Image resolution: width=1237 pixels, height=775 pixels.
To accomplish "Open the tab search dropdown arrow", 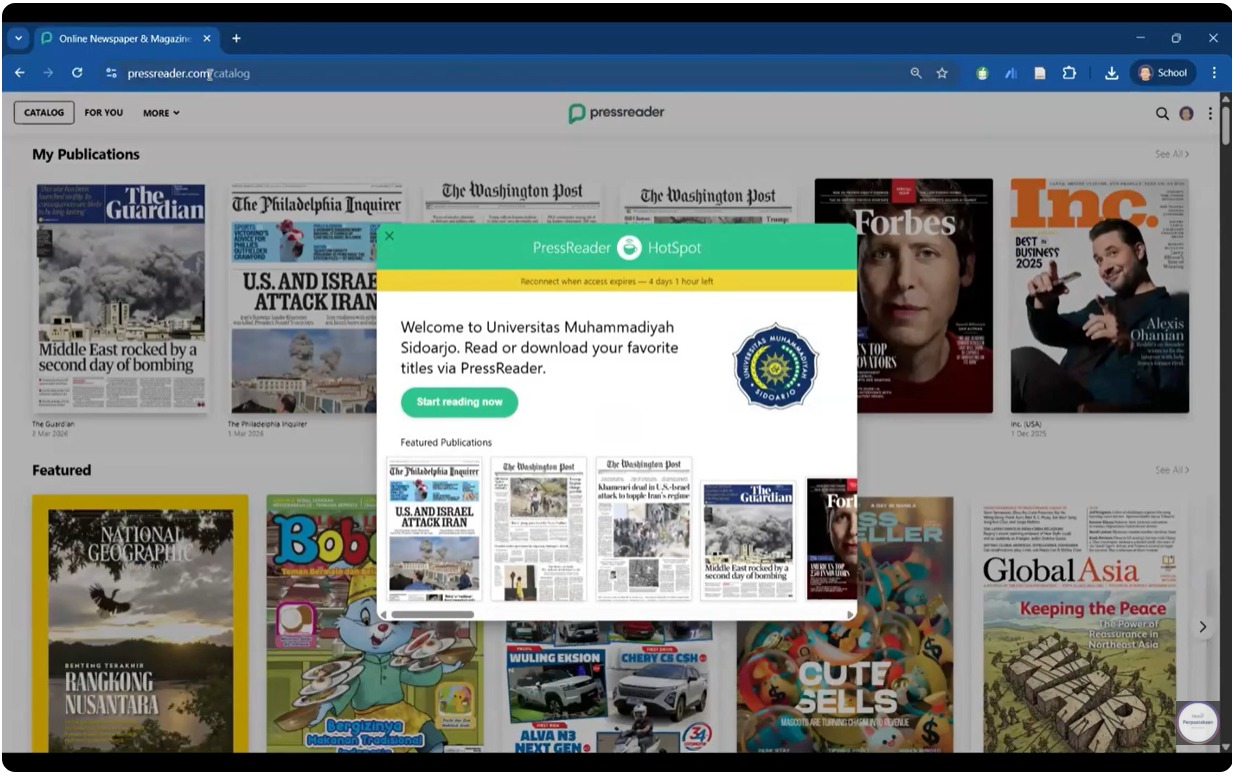I will coord(18,38).
